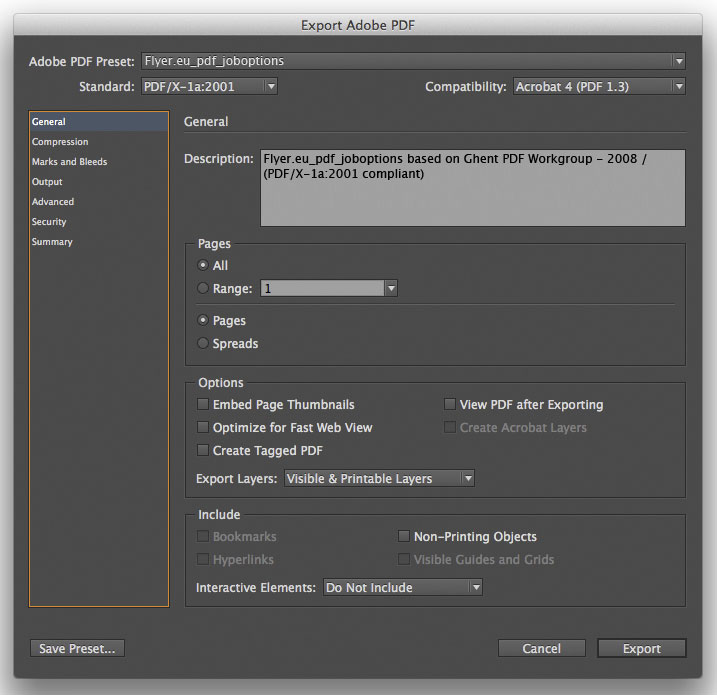Open the Standard PDF/X-1a:2001 dropdown

[x=209, y=86]
